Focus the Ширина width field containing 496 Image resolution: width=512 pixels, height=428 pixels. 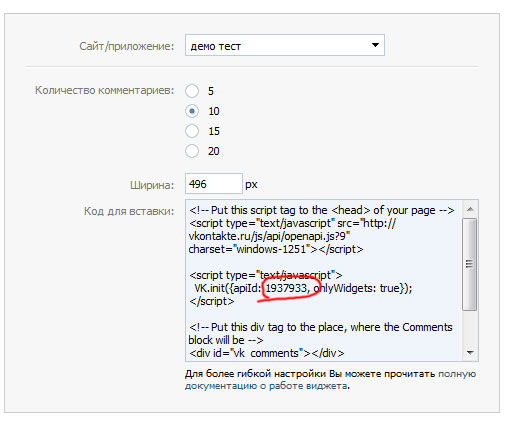point(214,184)
